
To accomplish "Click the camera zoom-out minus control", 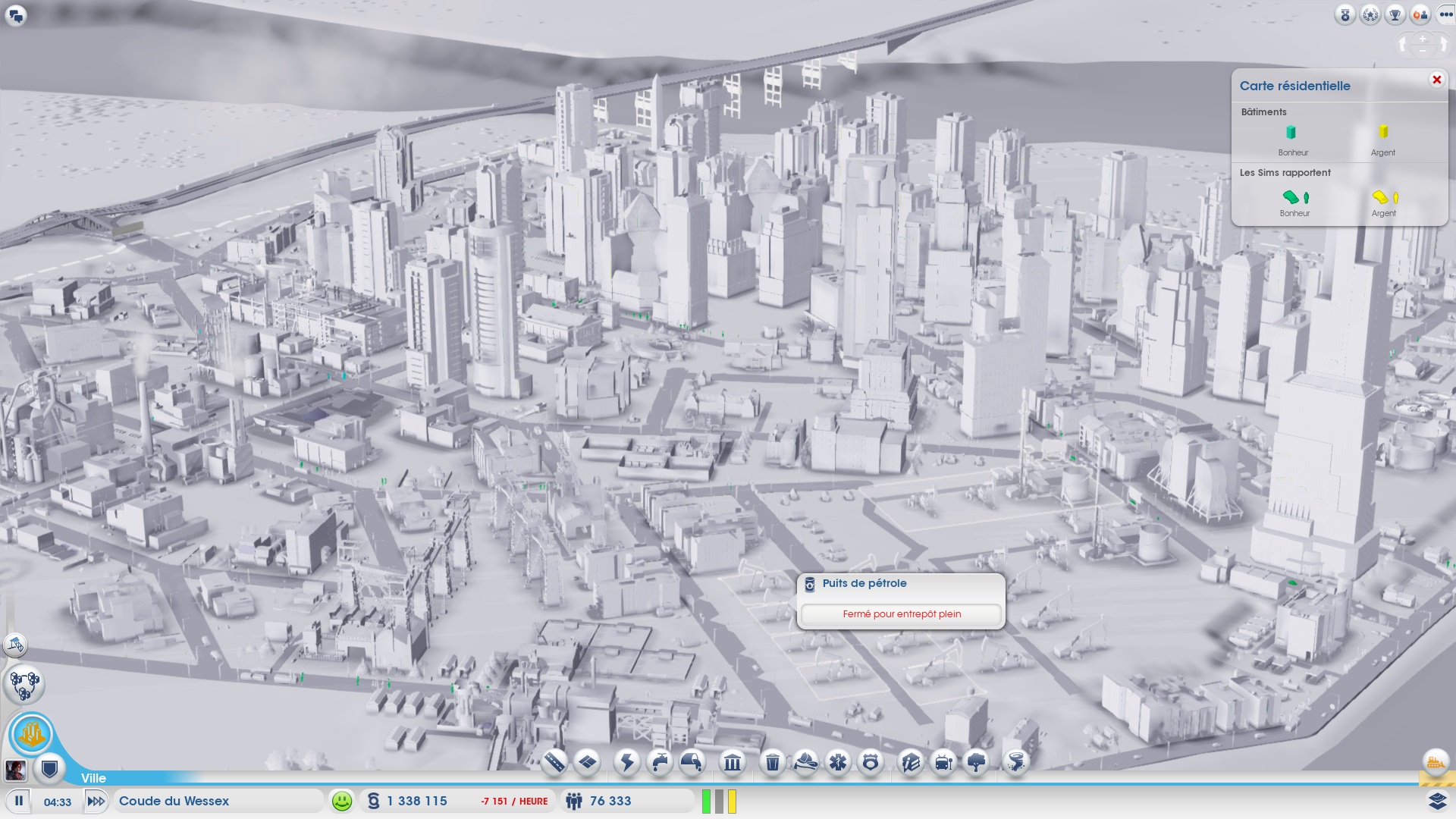I will pos(1423,52).
